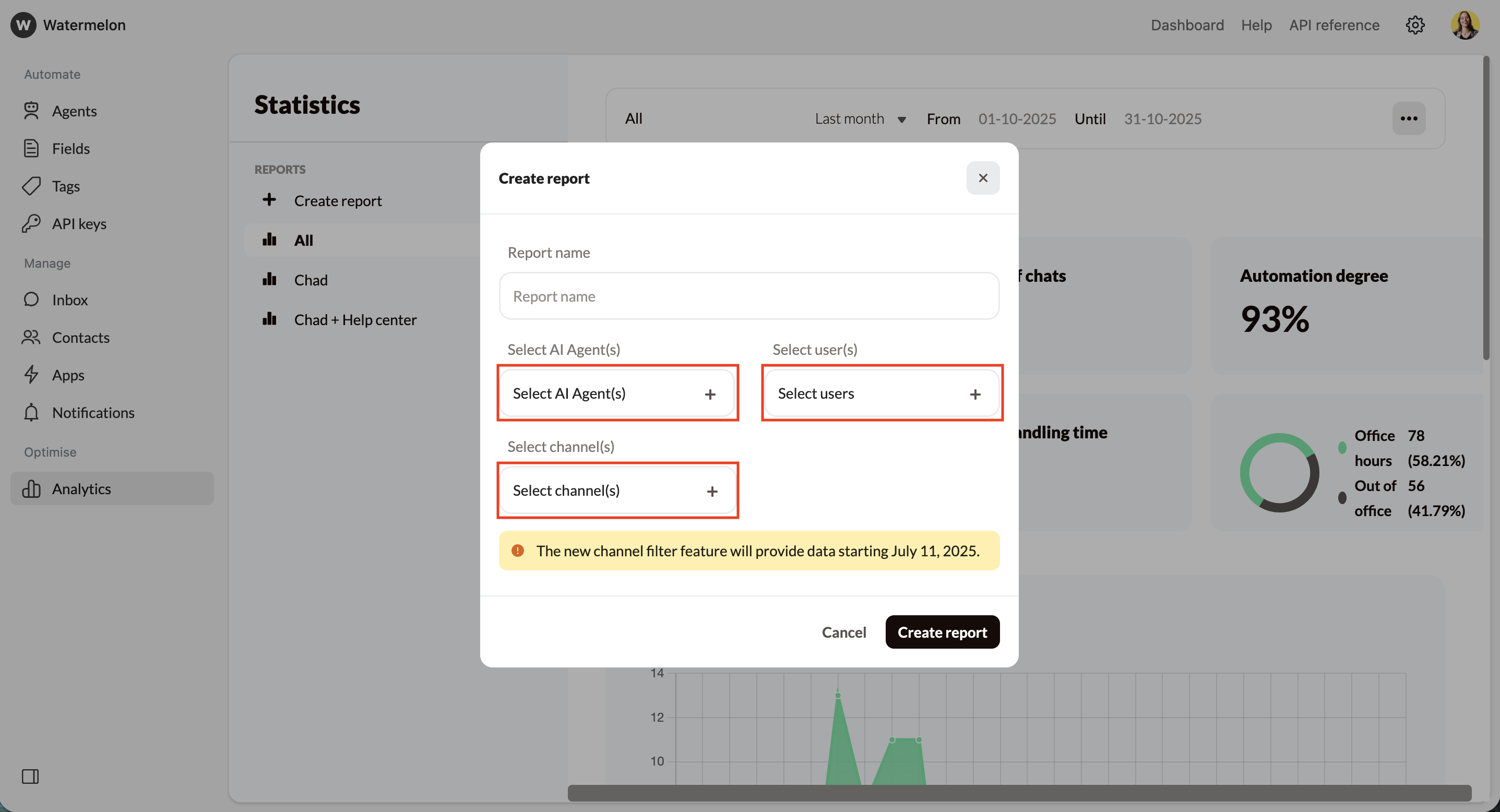Open the API keys section
The height and width of the screenshot is (812, 1500).
tap(79, 223)
